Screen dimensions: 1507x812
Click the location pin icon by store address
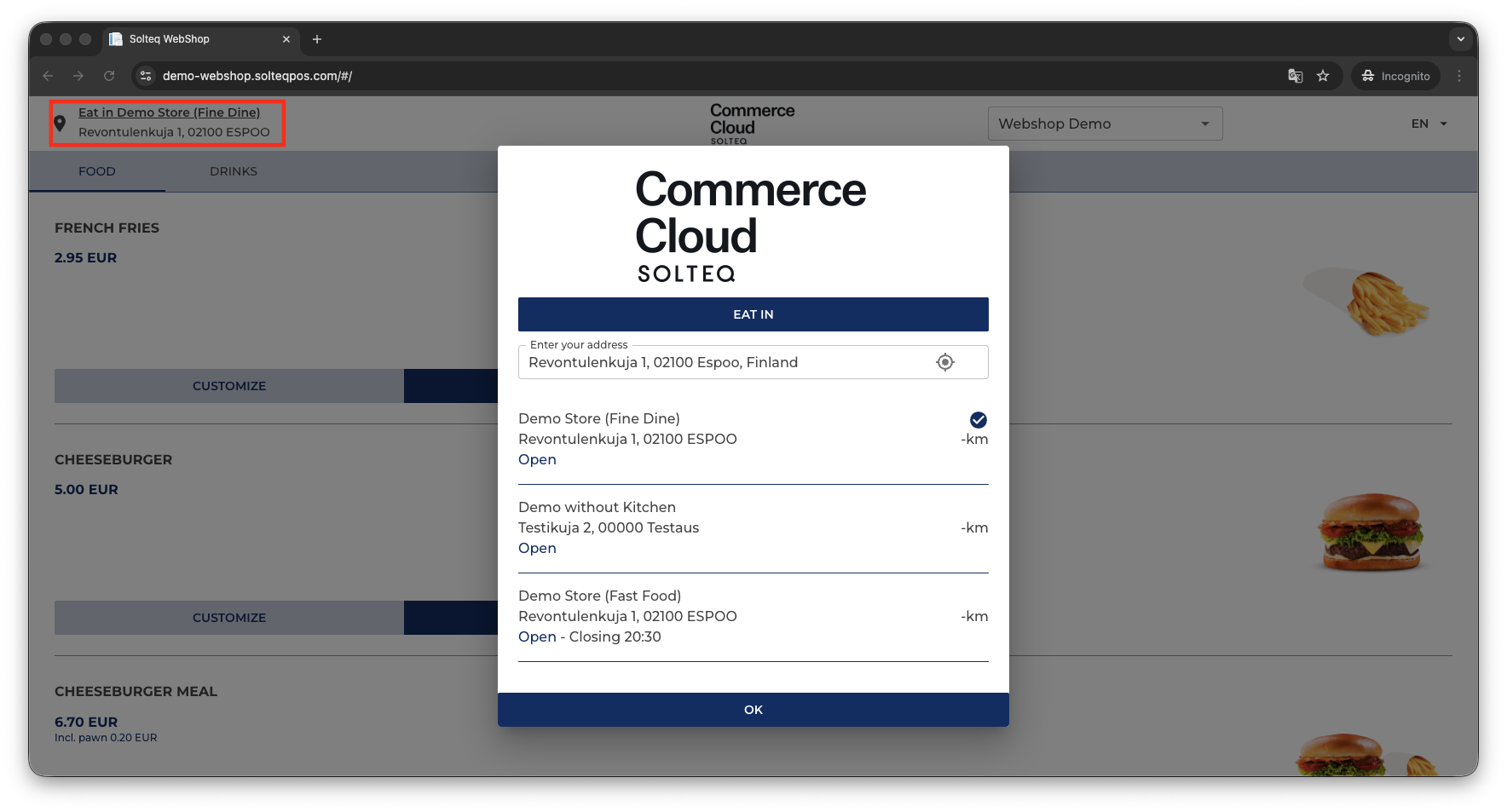tap(60, 123)
